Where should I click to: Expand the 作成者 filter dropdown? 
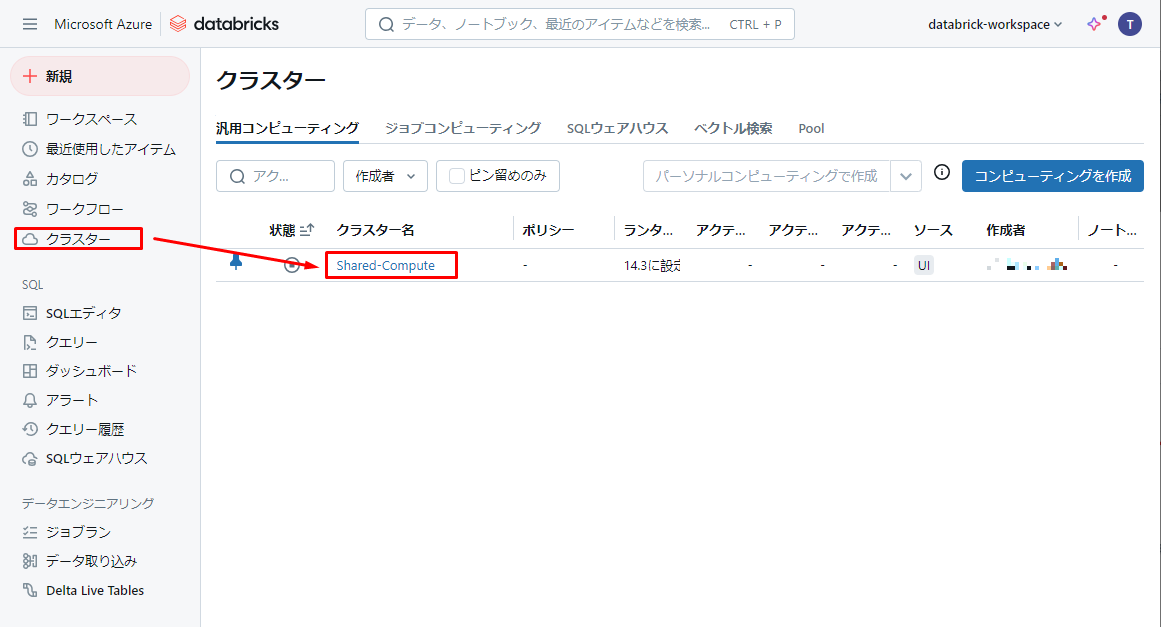coord(385,176)
